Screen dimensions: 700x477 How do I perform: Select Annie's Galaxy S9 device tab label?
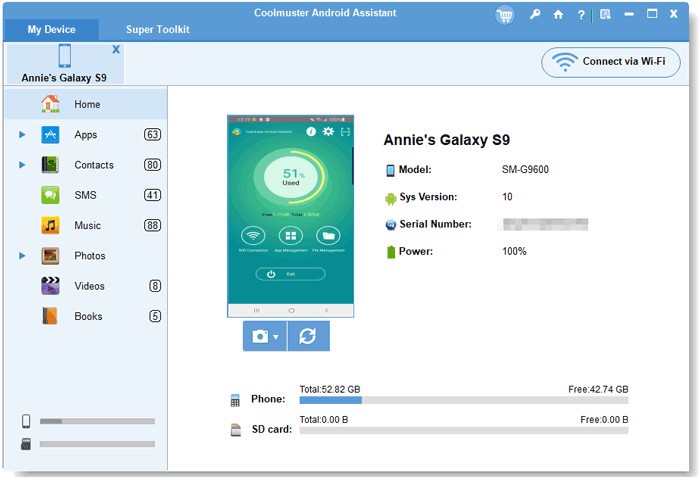(x=64, y=78)
